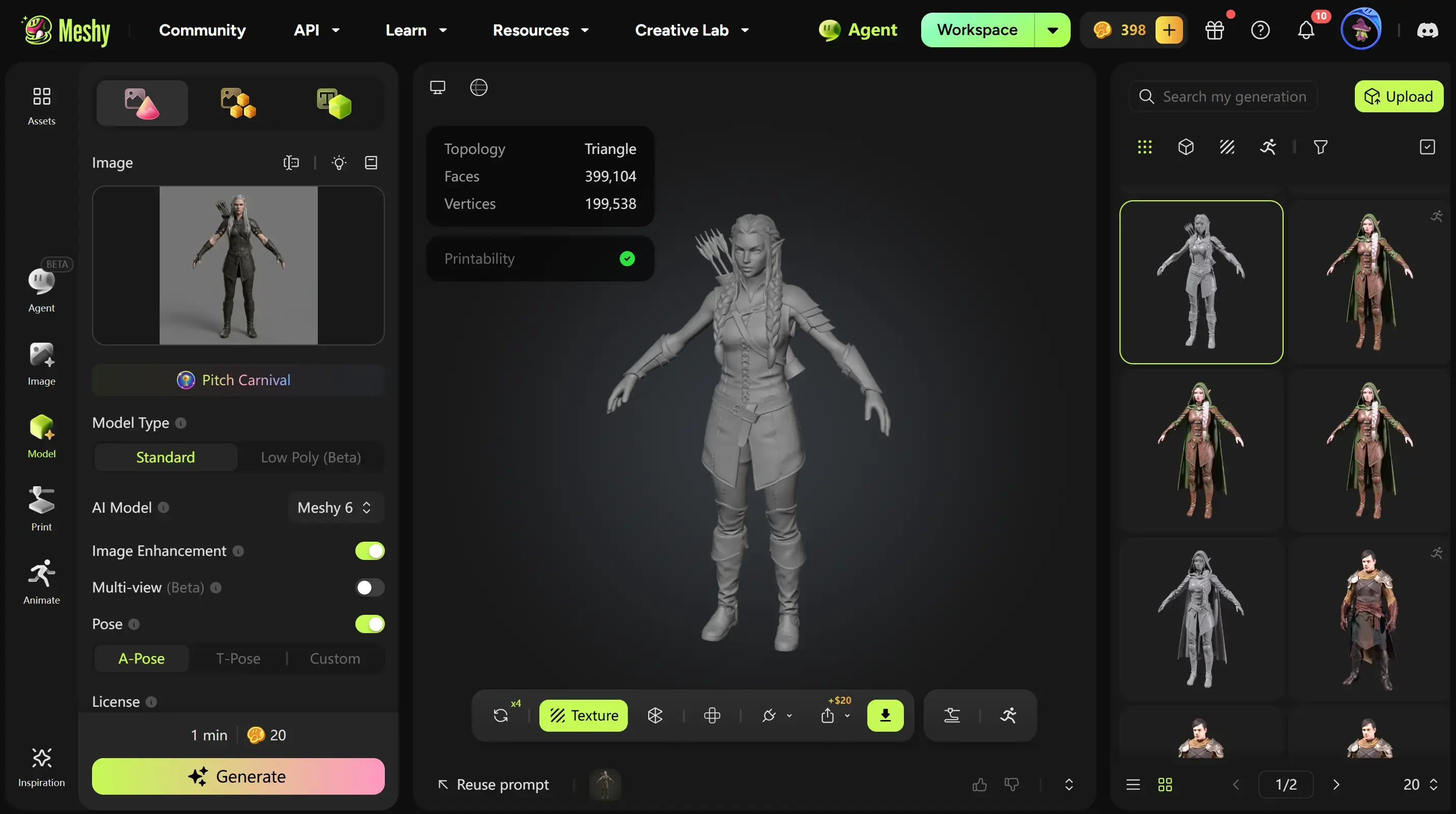Select the Image to 3D tab icon
This screenshot has height=814, width=1456.
tap(142, 103)
